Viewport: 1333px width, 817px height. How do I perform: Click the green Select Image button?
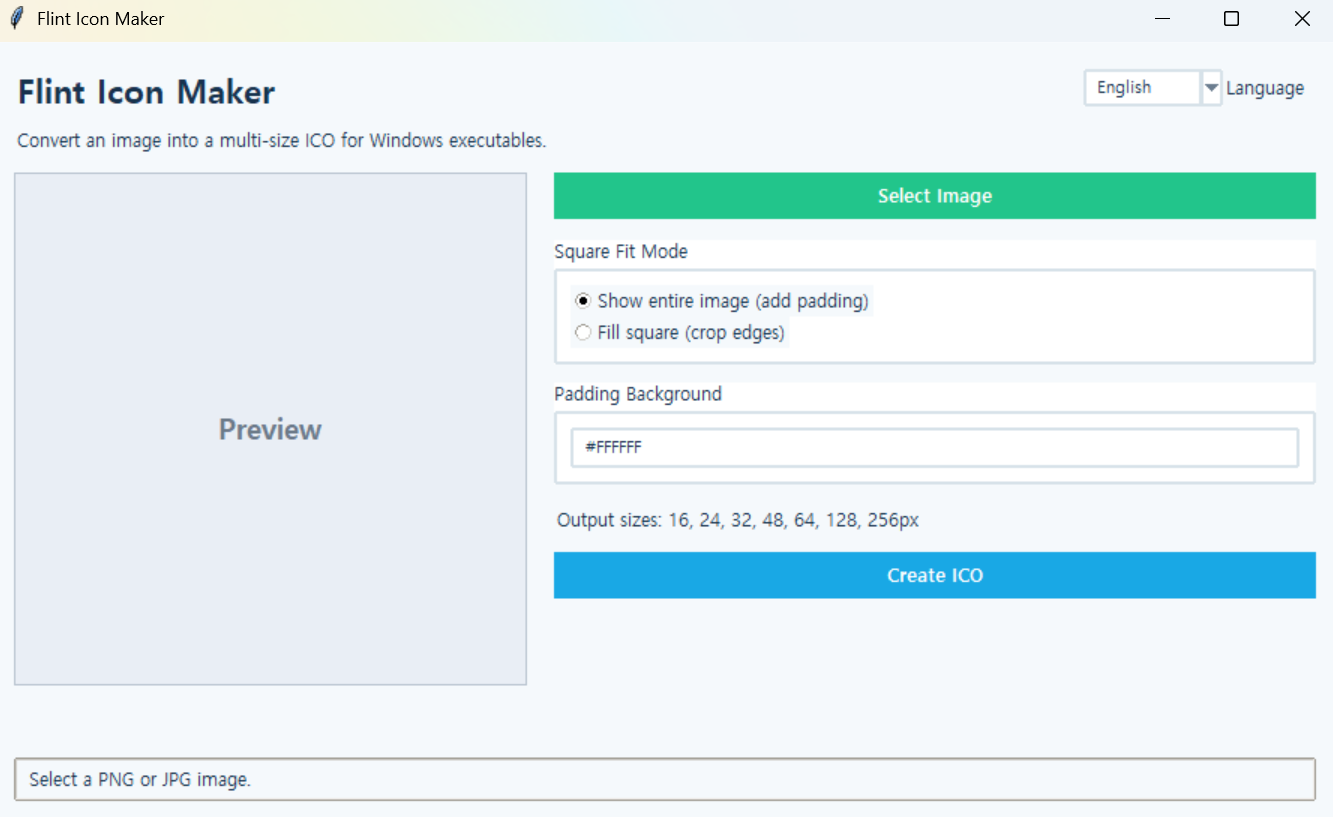click(934, 196)
